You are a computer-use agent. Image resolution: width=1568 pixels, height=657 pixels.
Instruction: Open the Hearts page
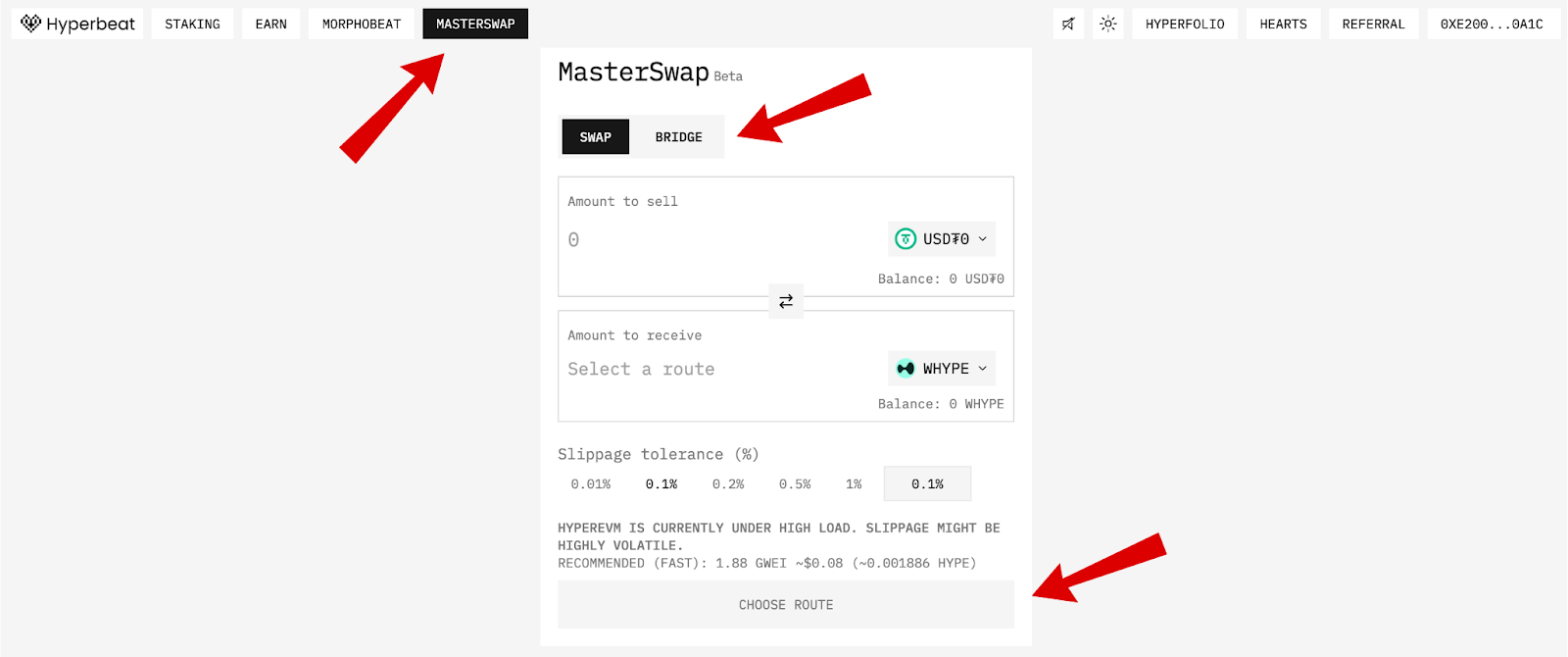[1284, 24]
